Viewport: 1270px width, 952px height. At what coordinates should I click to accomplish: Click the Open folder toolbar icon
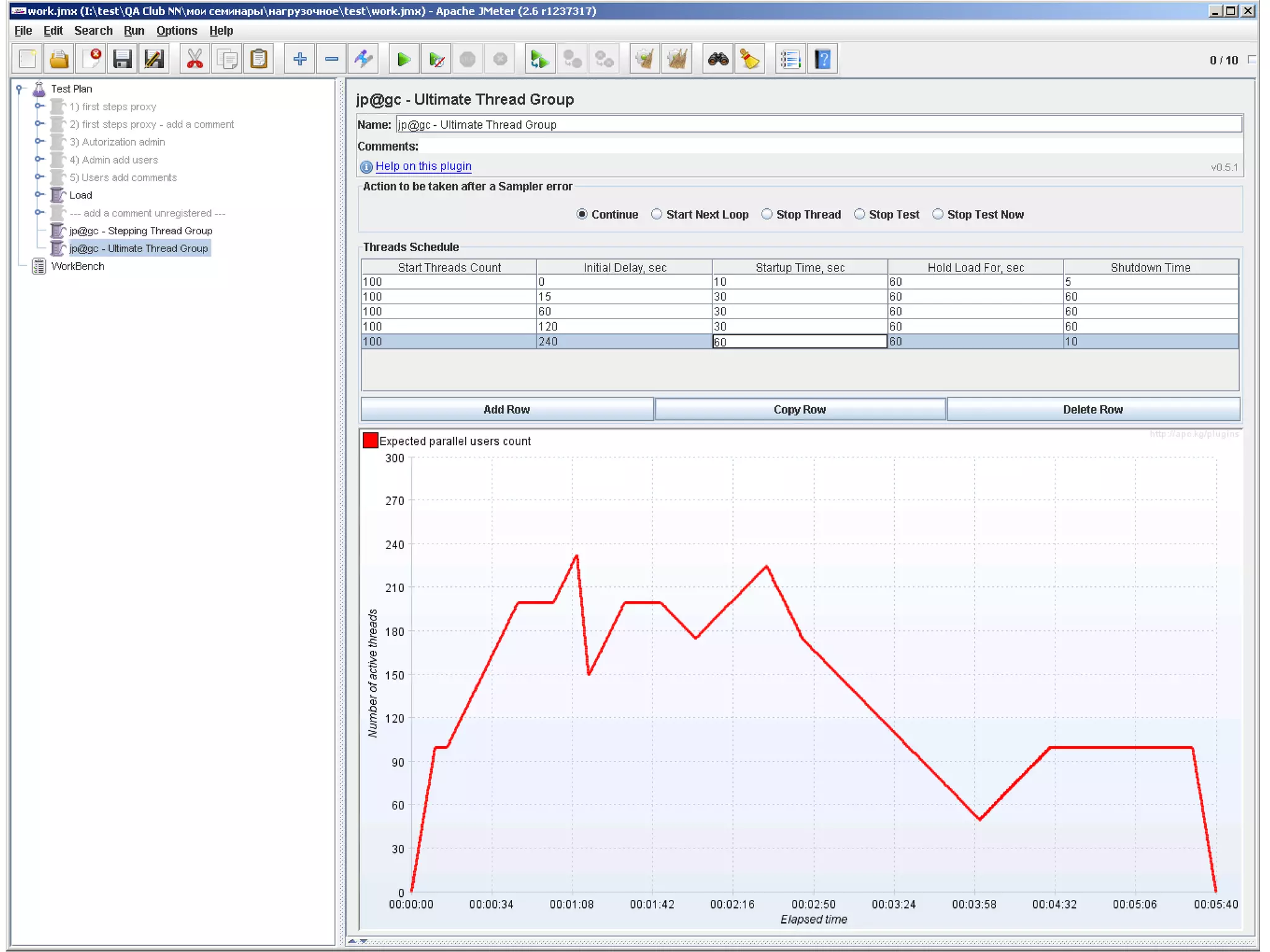pos(59,59)
